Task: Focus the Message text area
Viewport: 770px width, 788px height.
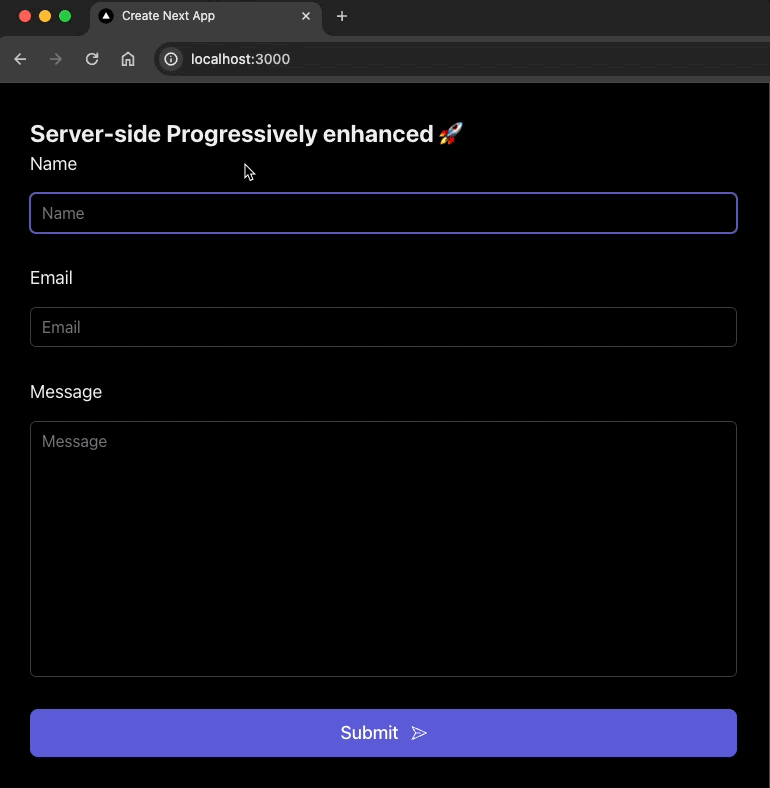Action: pos(383,549)
